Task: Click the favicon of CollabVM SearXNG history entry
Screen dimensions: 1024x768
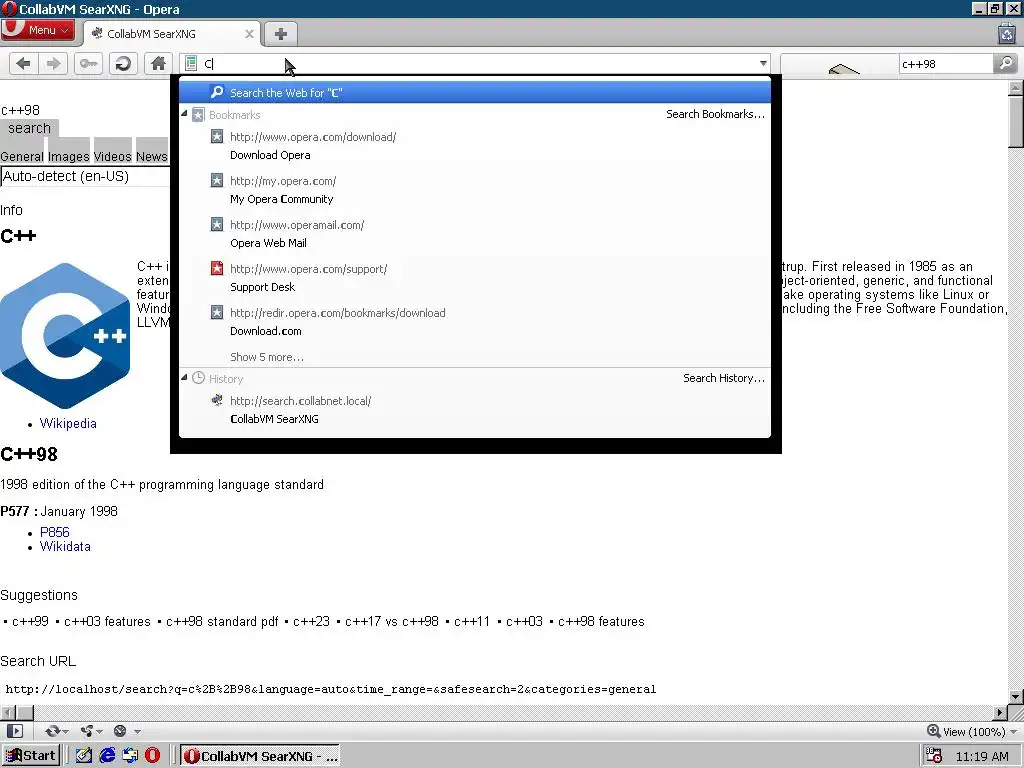Action: (x=217, y=400)
